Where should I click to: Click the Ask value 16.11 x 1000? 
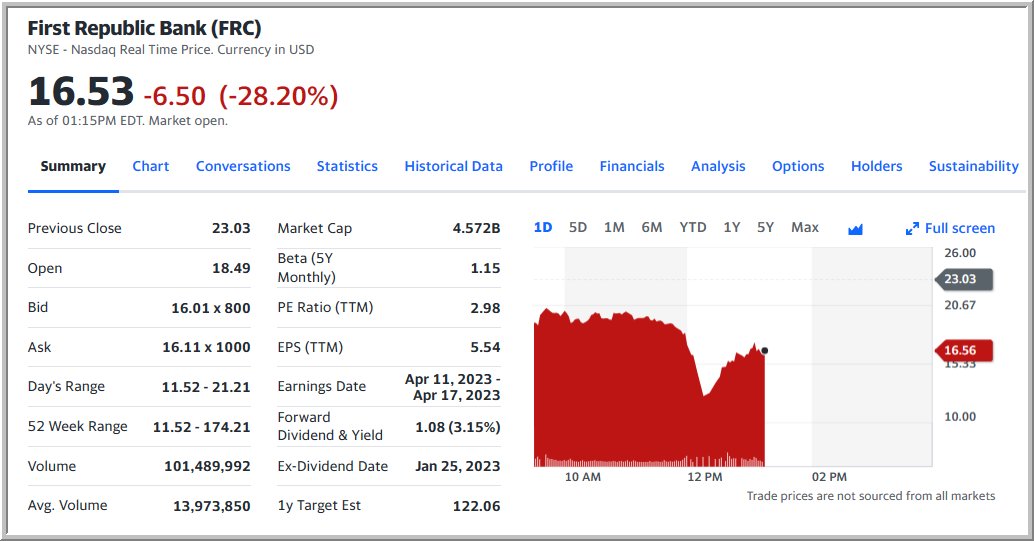pyautogui.click(x=206, y=347)
